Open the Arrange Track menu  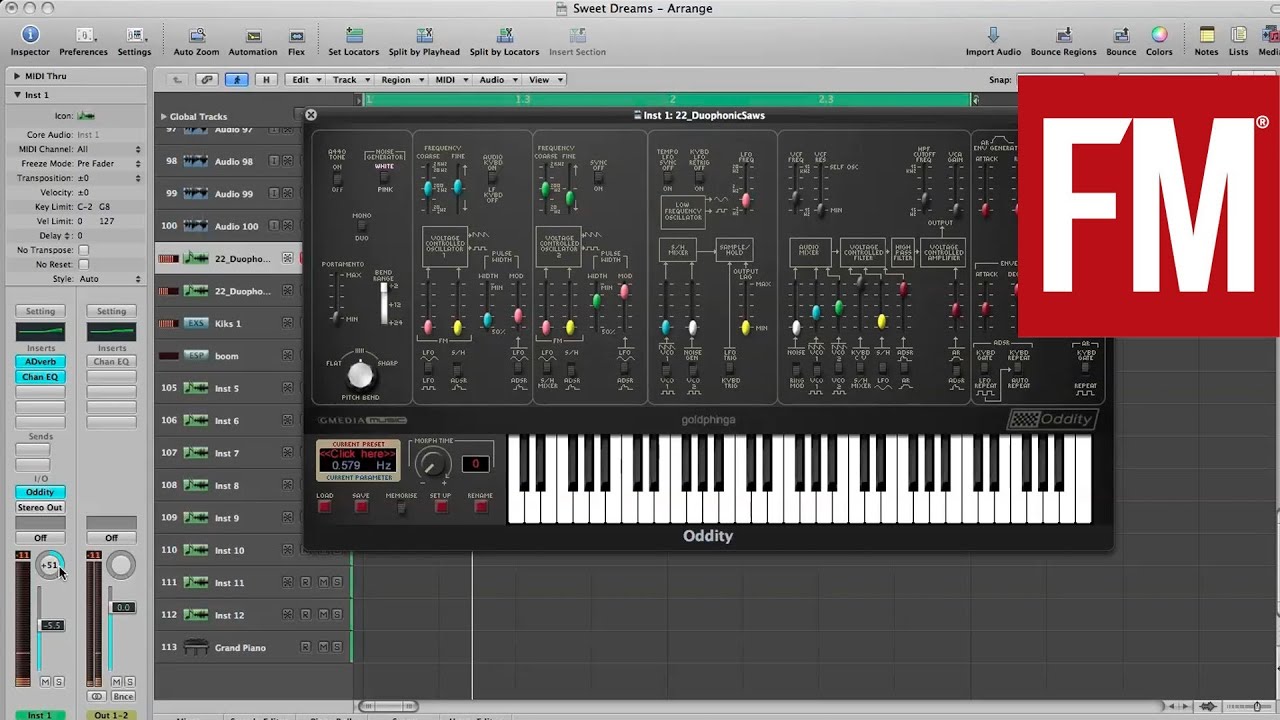point(349,80)
